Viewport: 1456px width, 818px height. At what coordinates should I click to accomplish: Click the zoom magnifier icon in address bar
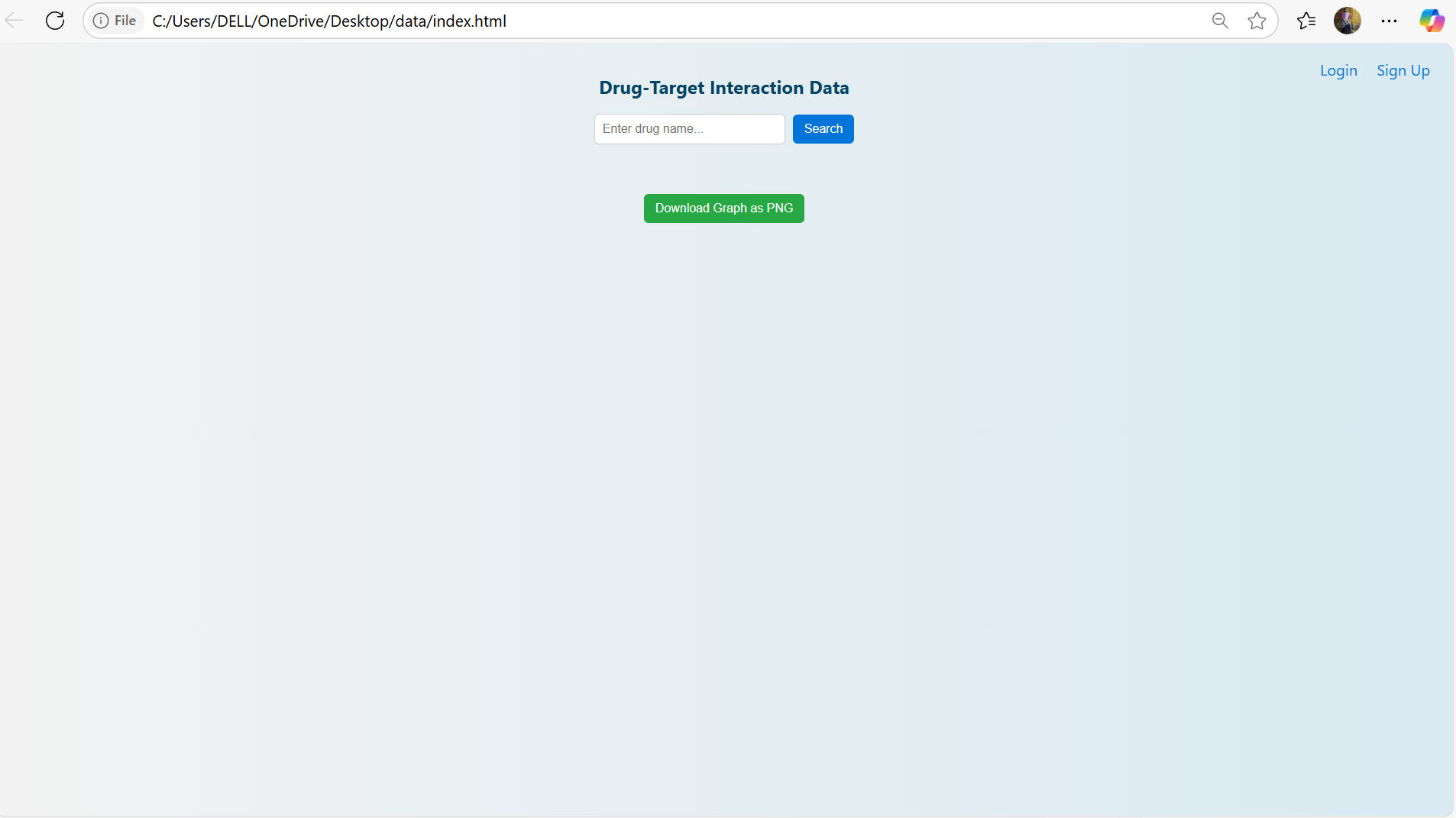point(1220,21)
